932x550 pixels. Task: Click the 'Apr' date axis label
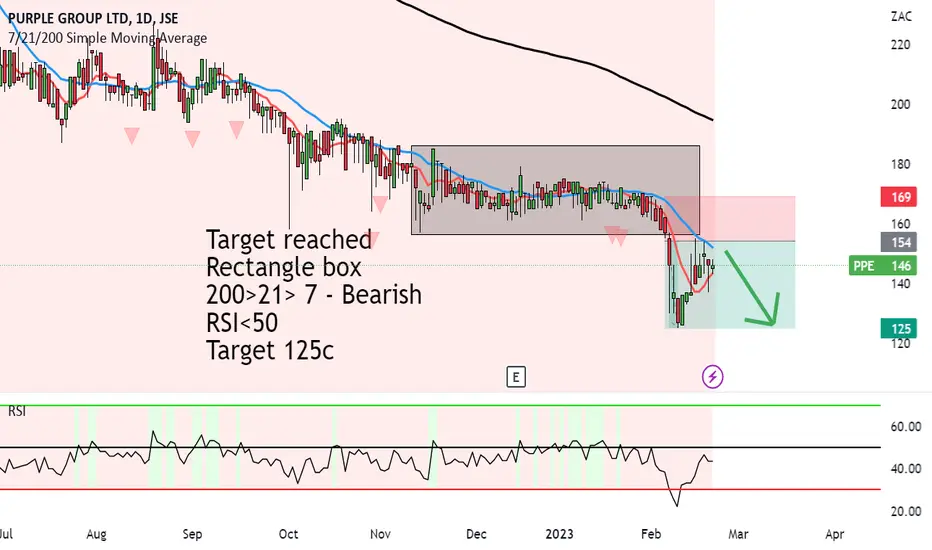(835, 534)
